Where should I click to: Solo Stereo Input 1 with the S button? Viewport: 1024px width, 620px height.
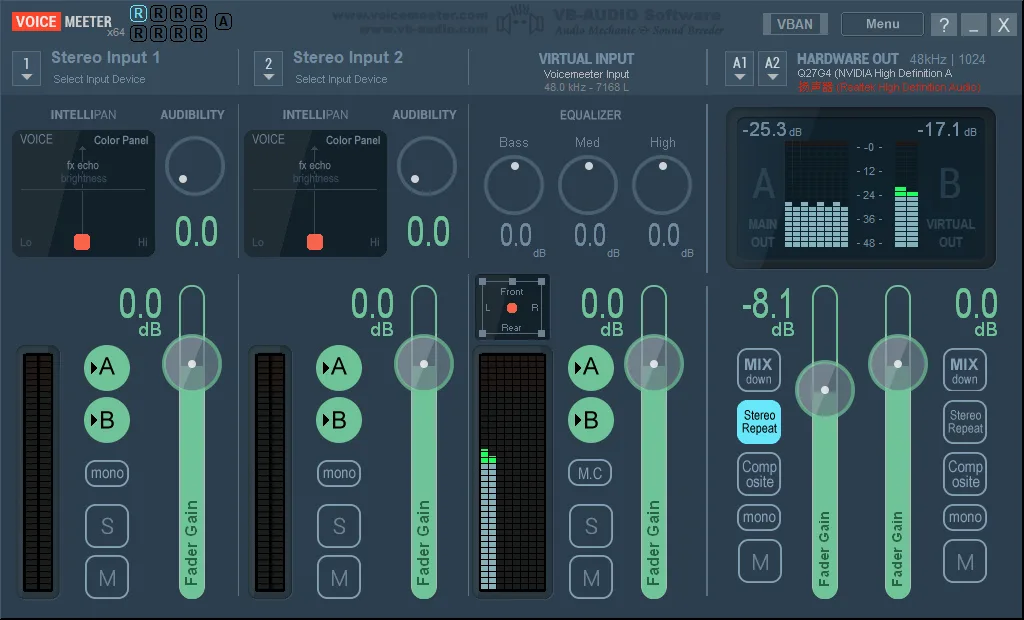107,526
